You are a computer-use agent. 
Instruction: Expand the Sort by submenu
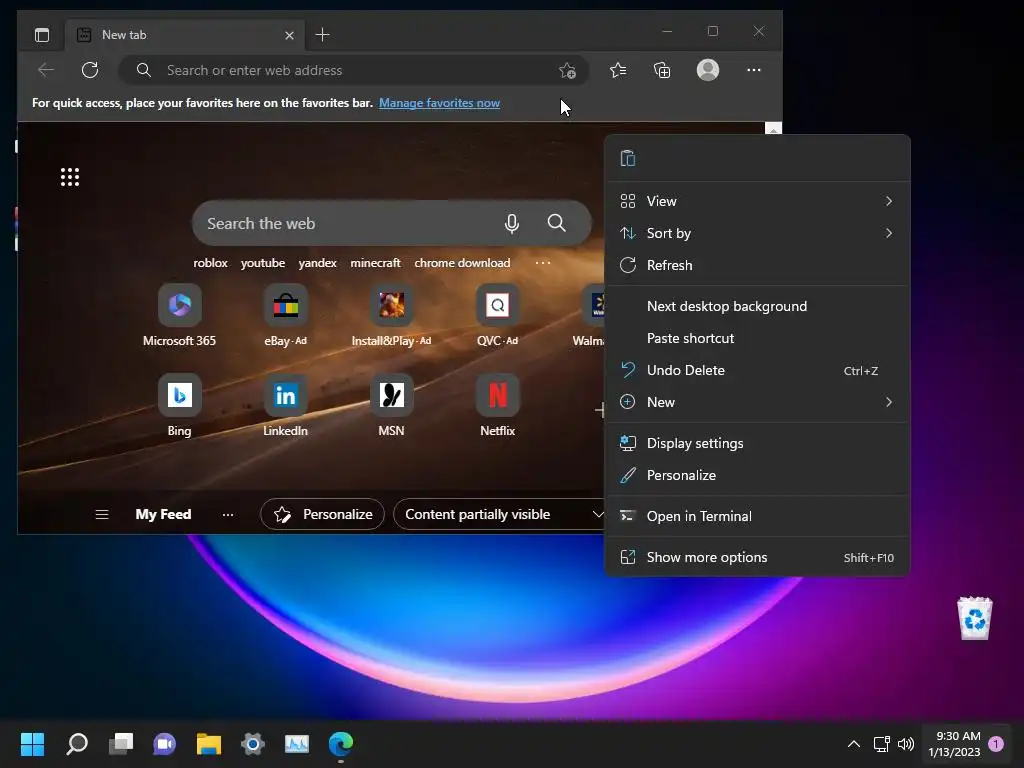point(758,233)
